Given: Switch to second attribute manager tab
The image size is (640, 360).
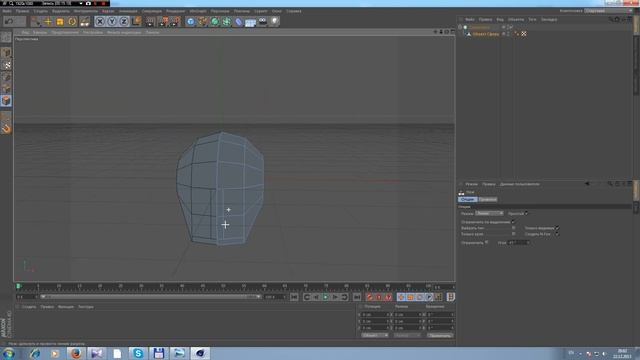Looking at the screenshot, I should 488,200.
